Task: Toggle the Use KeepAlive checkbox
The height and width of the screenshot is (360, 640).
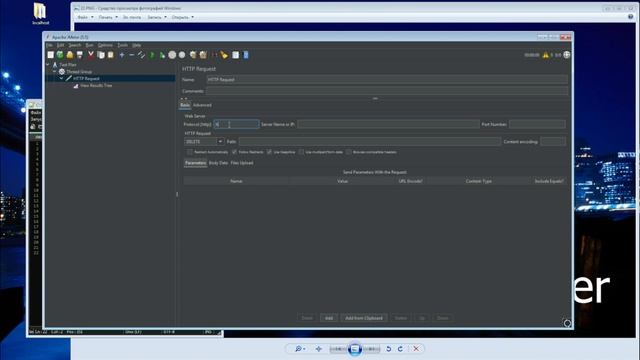Action: point(269,152)
